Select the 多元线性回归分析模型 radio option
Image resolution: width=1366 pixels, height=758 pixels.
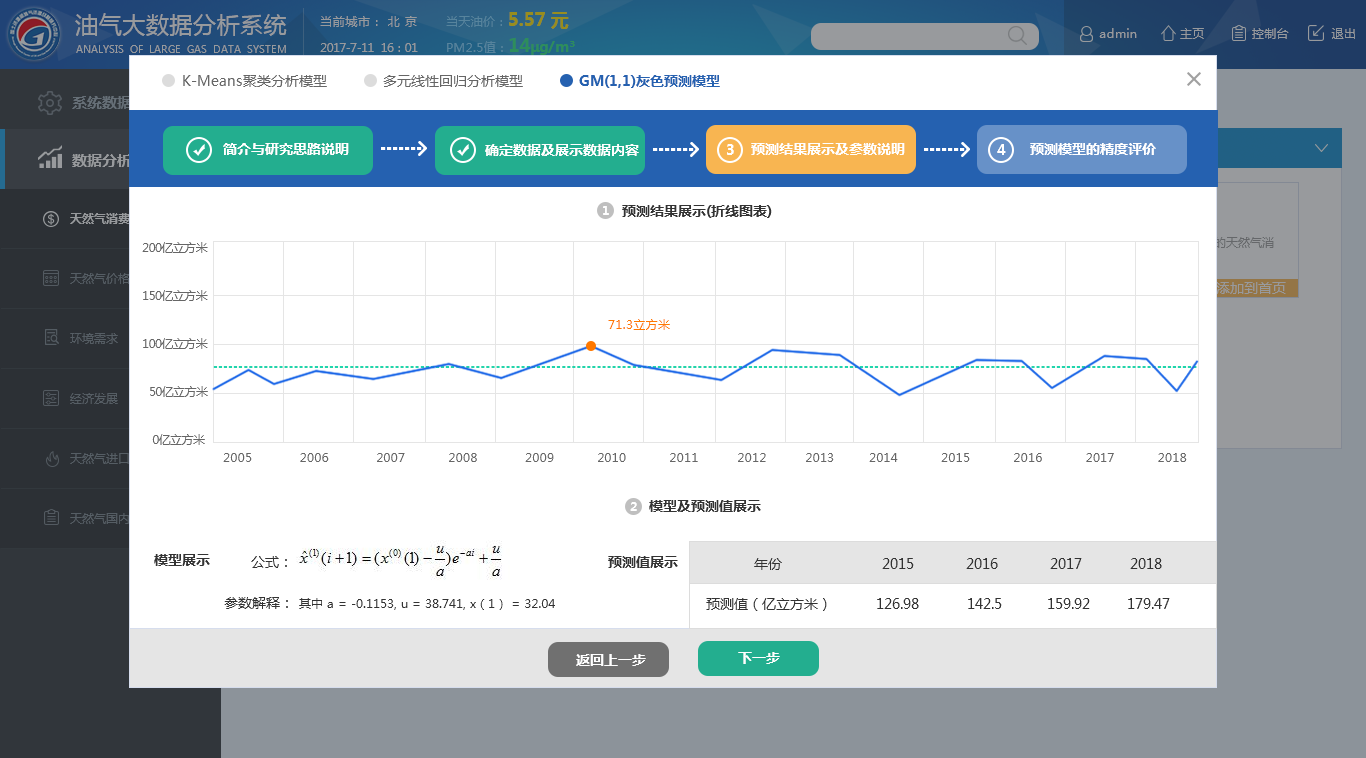tap(443, 81)
